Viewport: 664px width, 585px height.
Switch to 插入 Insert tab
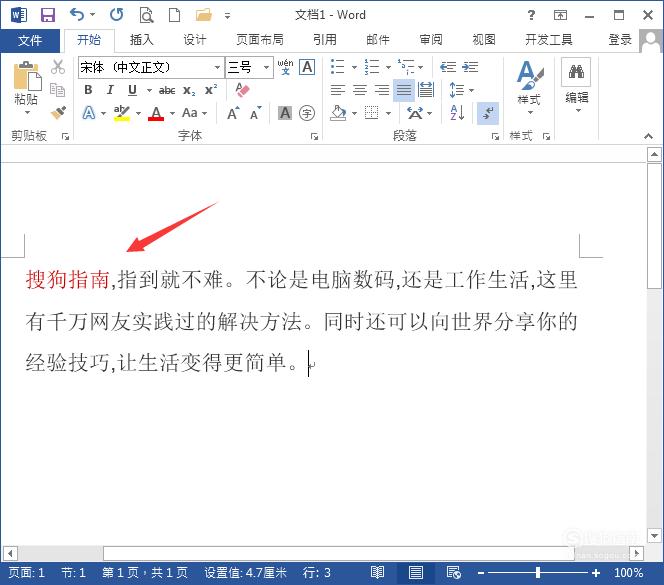point(141,40)
